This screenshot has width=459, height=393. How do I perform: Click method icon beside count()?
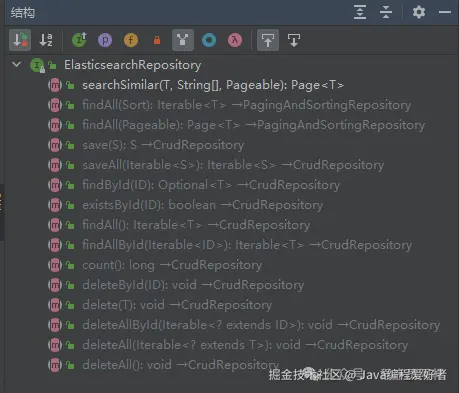55,265
